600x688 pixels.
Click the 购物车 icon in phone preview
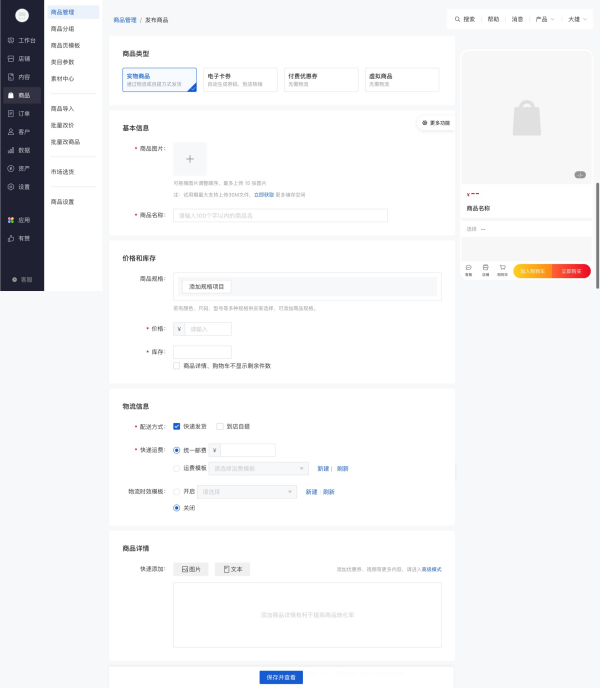tap(502, 268)
